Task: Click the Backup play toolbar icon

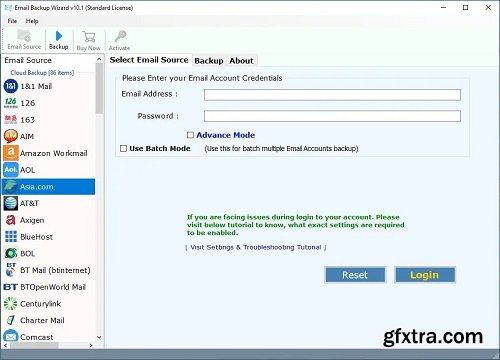Action: [x=59, y=36]
